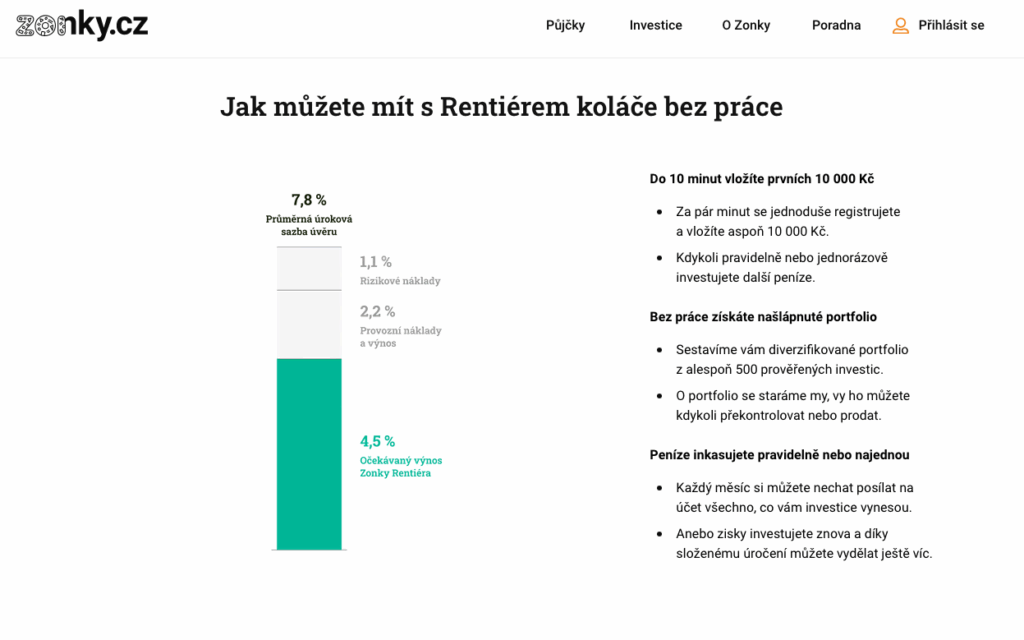Click the orange user profile icon
This screenshot has height=640, width=1024.
click(x=900, y=26)
